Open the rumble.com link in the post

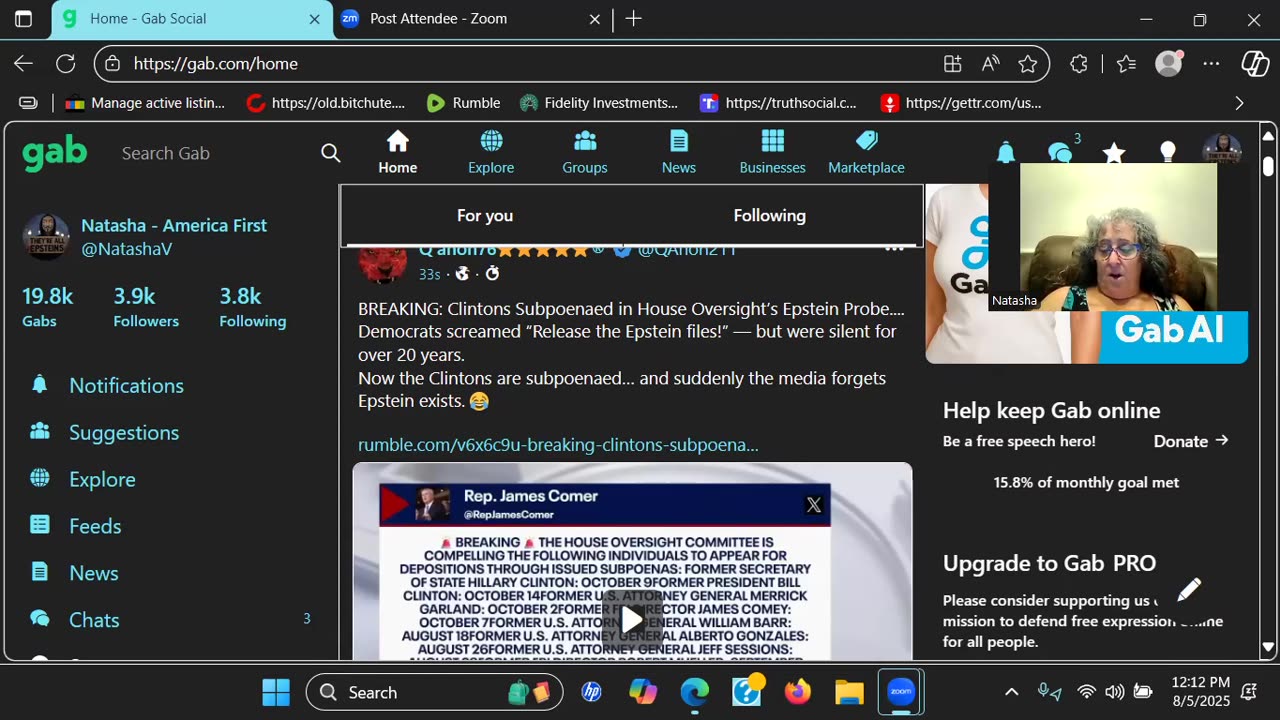click(x=558, y=445)
